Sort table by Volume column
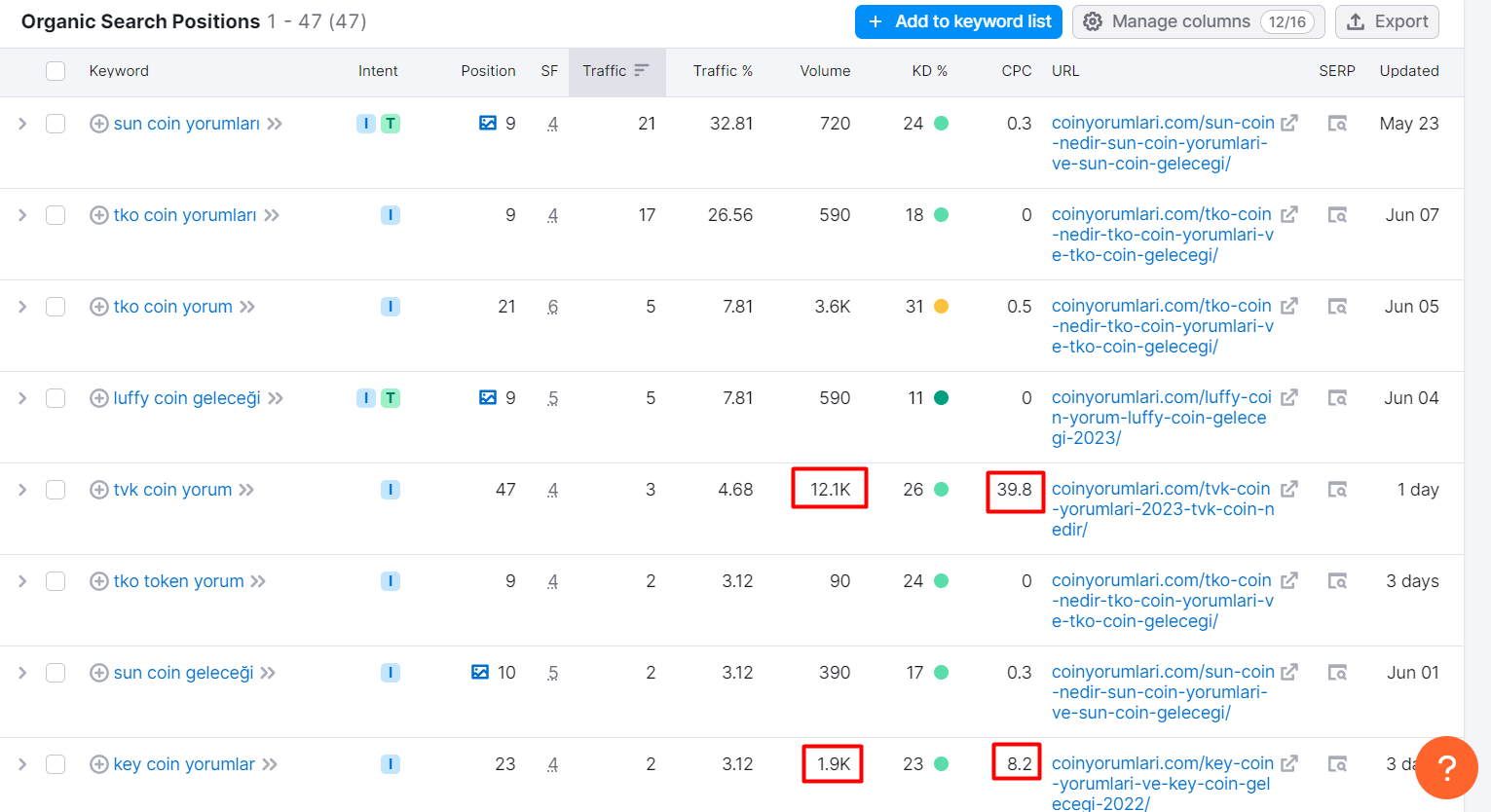Viewport: 1491px width, 812px height. pos(825,71)
